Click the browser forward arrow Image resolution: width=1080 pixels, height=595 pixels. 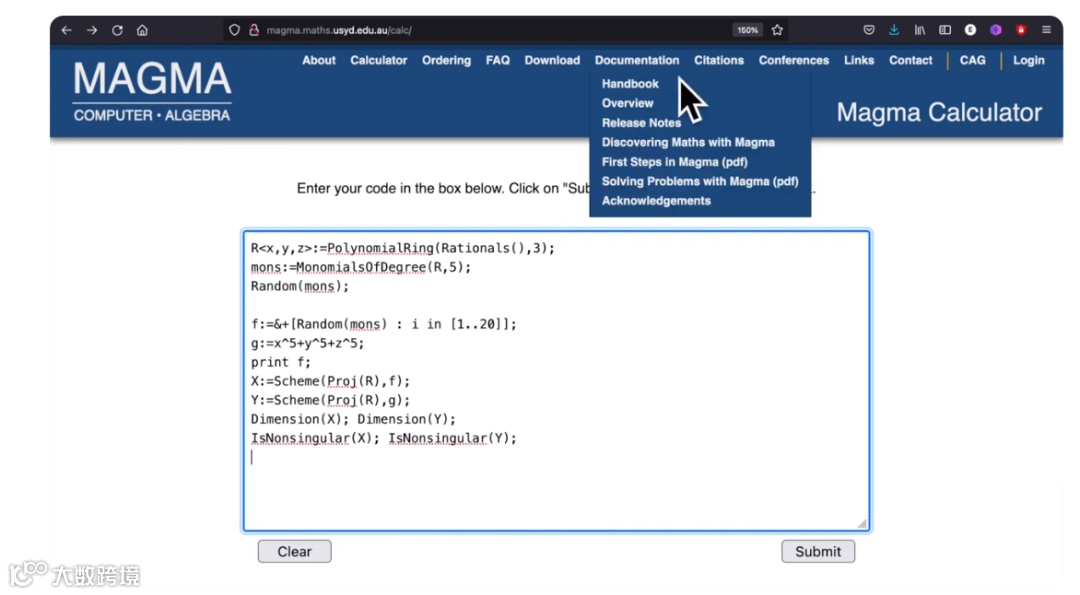[92, 30]
